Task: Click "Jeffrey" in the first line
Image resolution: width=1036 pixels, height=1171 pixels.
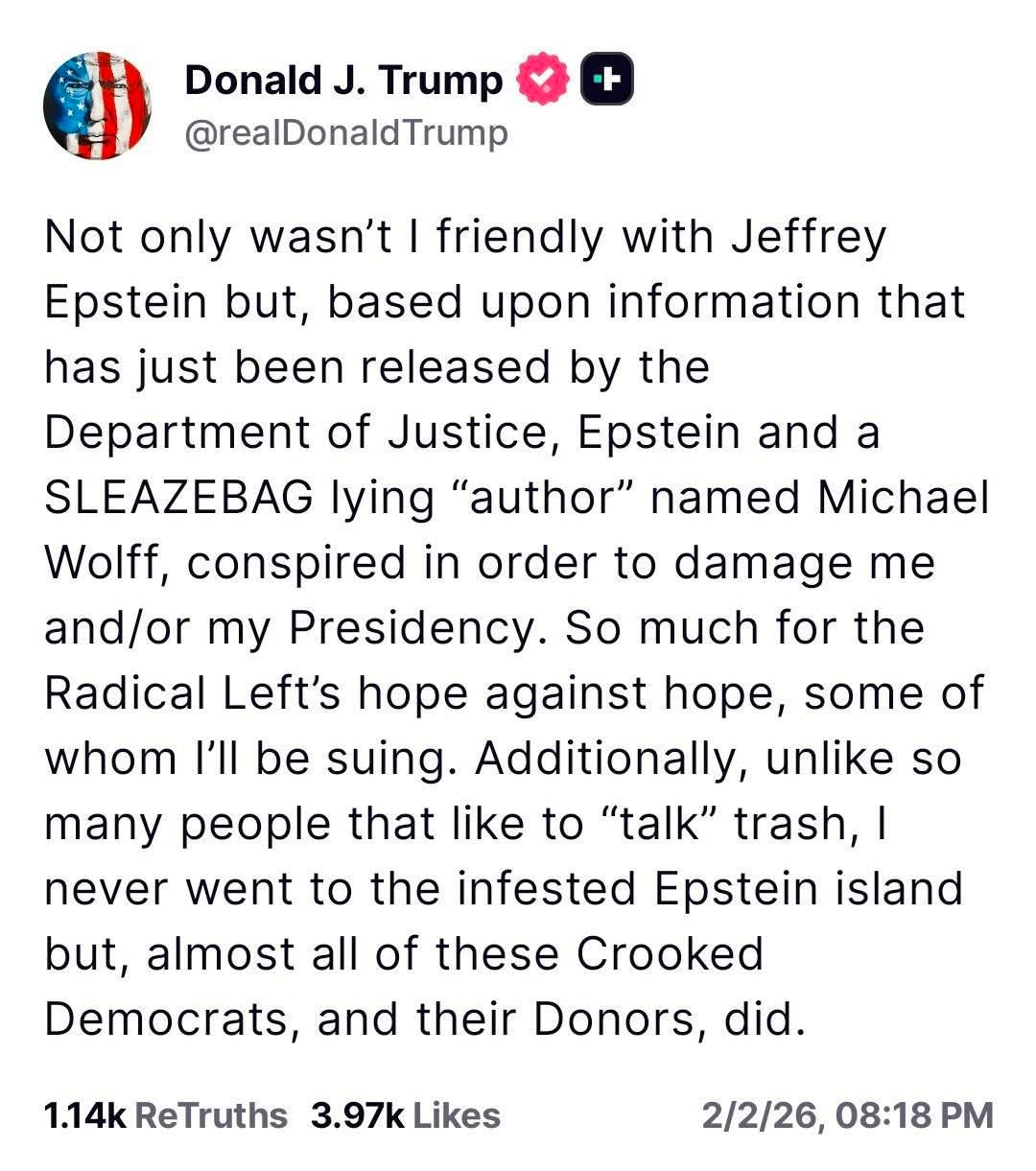Action: [809, 237]
